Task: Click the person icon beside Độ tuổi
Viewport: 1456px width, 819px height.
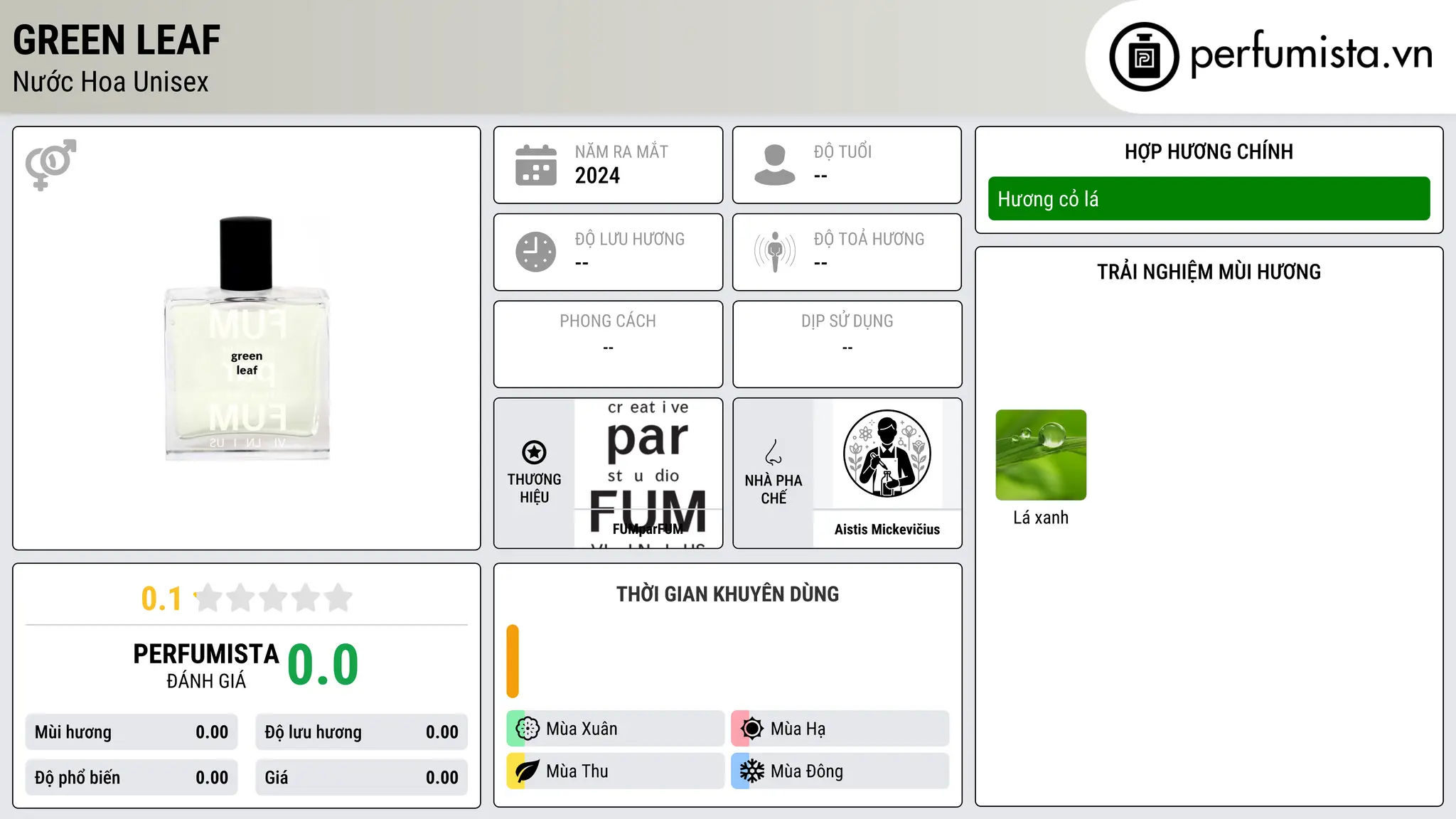Action: tap(775, 165)
